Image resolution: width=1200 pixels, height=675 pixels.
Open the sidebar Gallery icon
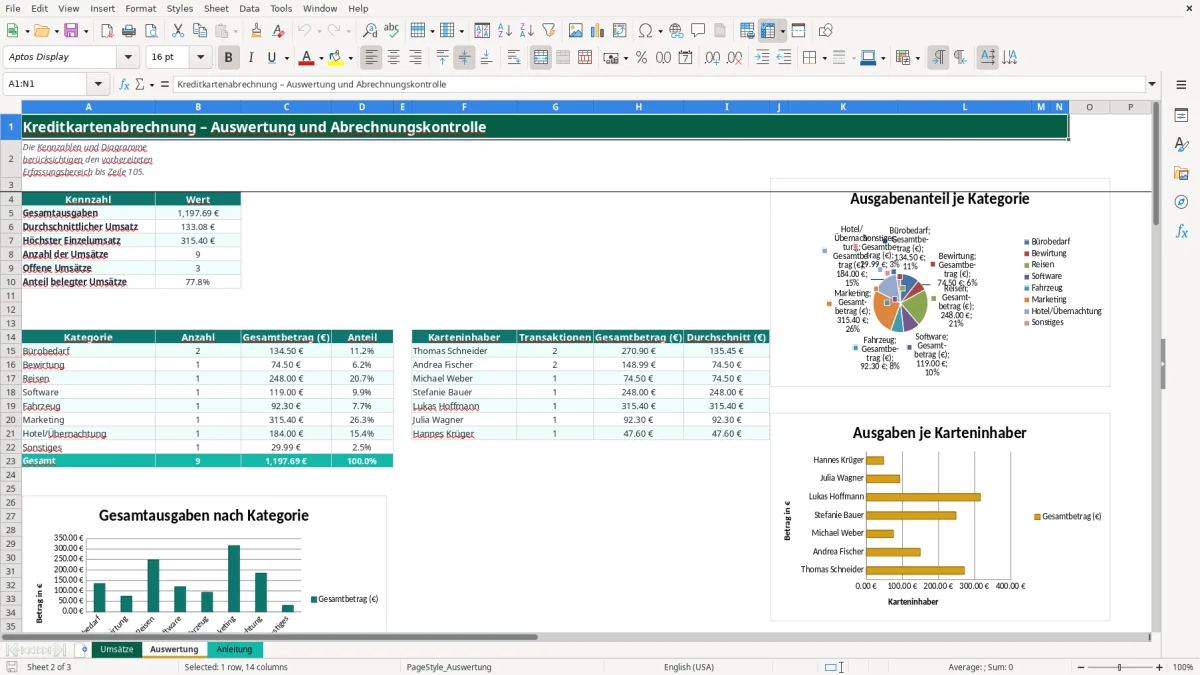tap(1181, 173)
